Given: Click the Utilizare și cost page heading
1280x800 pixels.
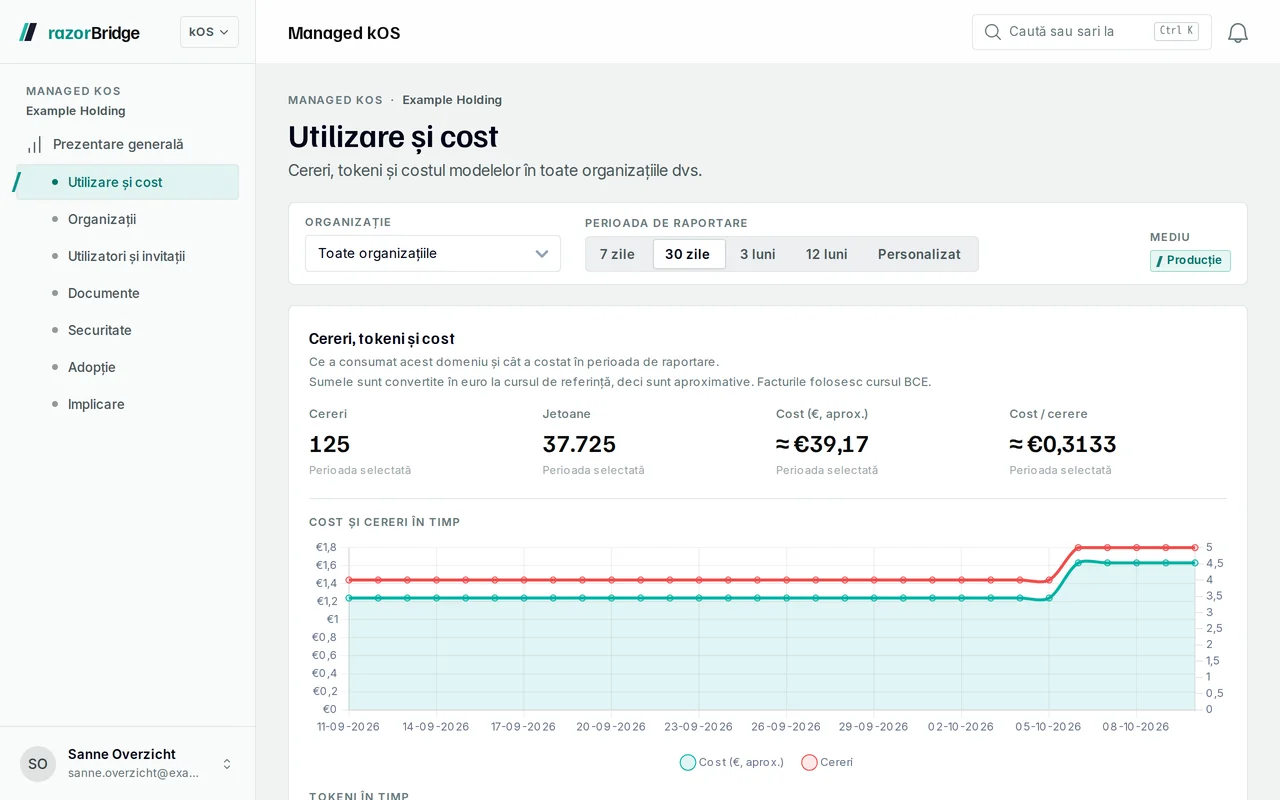Looking at the screenshot, I should [393, 137].
